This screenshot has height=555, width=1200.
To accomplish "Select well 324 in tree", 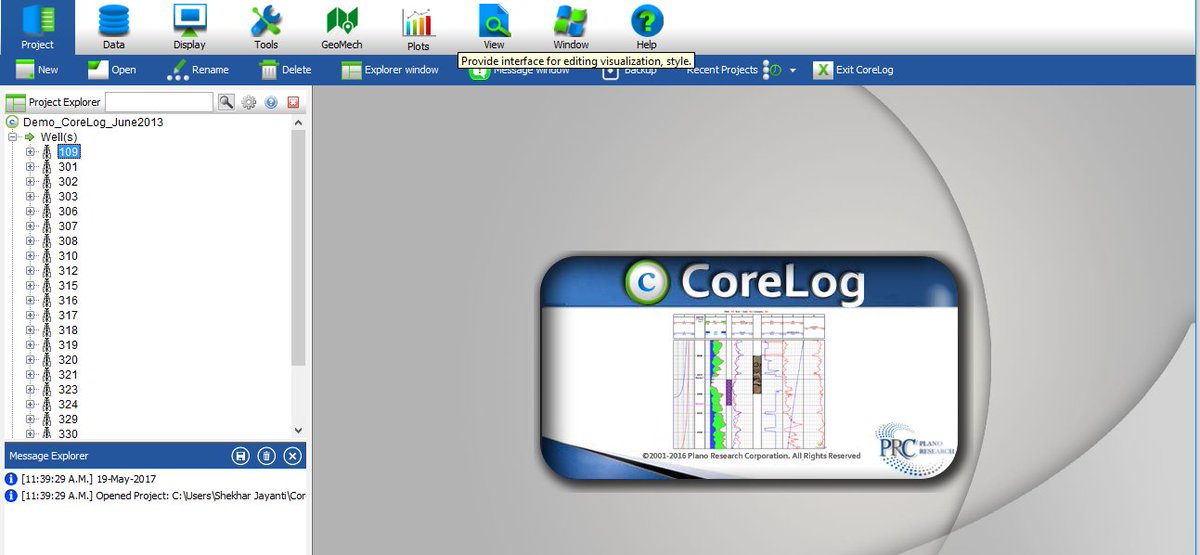I will tap(68, 404).
